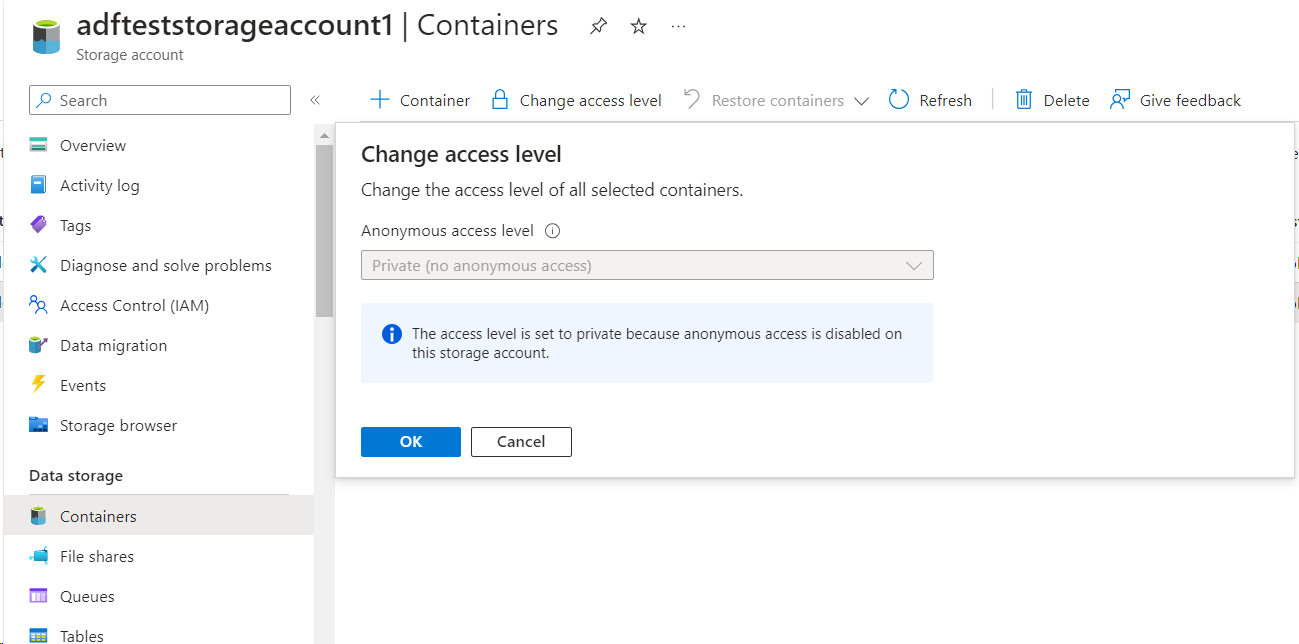Switch to Diagnose and solve problems

click(x=165, y=265)
